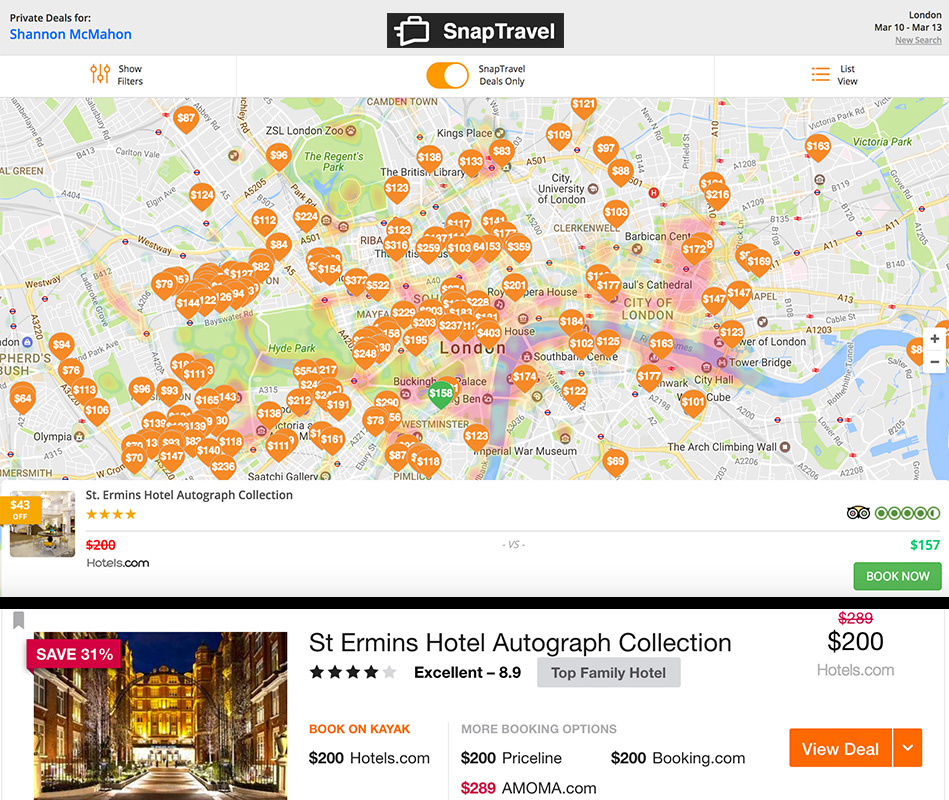949x800 pixels.
Task: Select the $200 Priceline booking option
Action: (x=511, y=758)
